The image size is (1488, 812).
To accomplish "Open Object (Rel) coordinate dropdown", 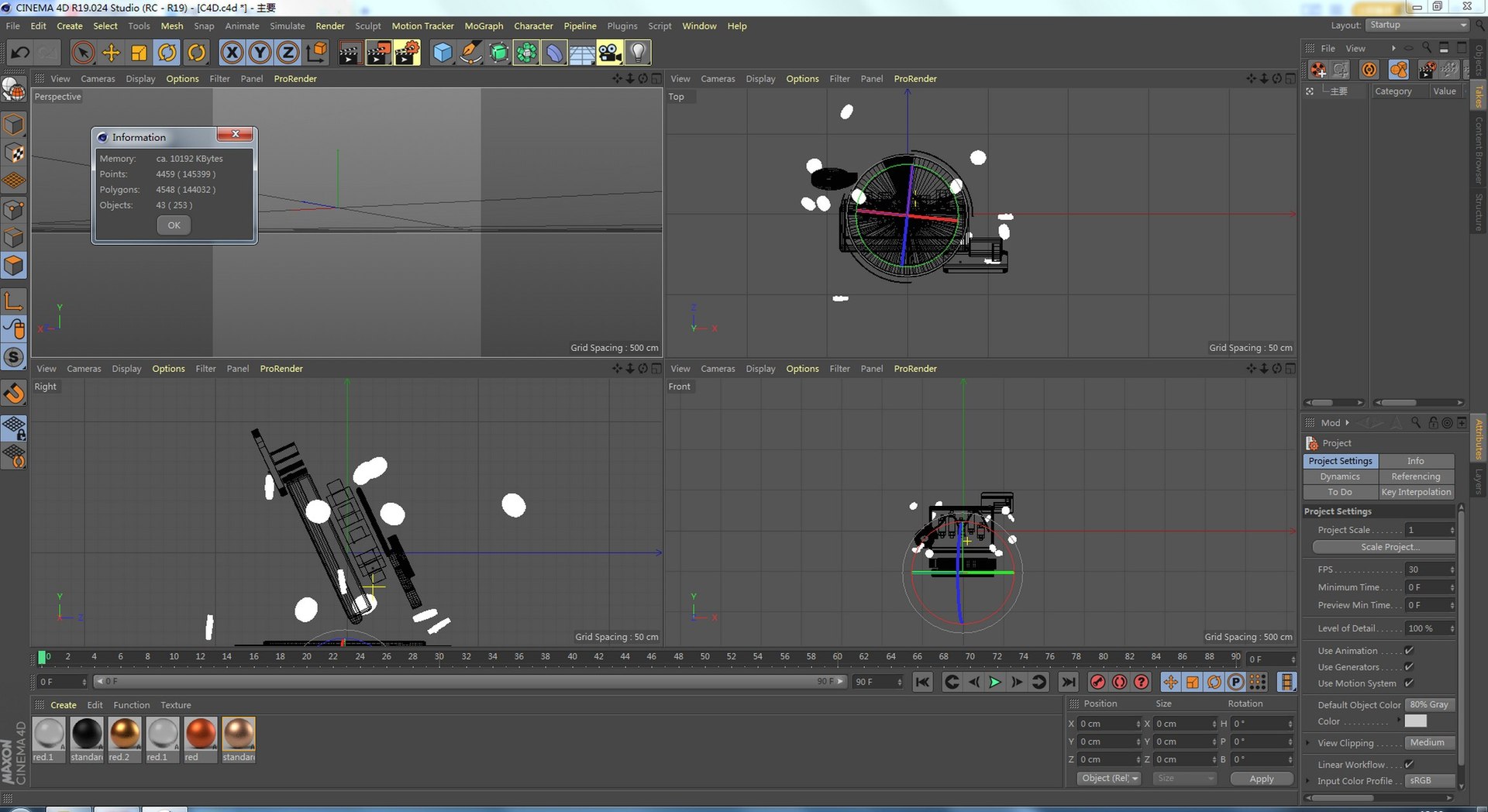I will pos(1109,779).
